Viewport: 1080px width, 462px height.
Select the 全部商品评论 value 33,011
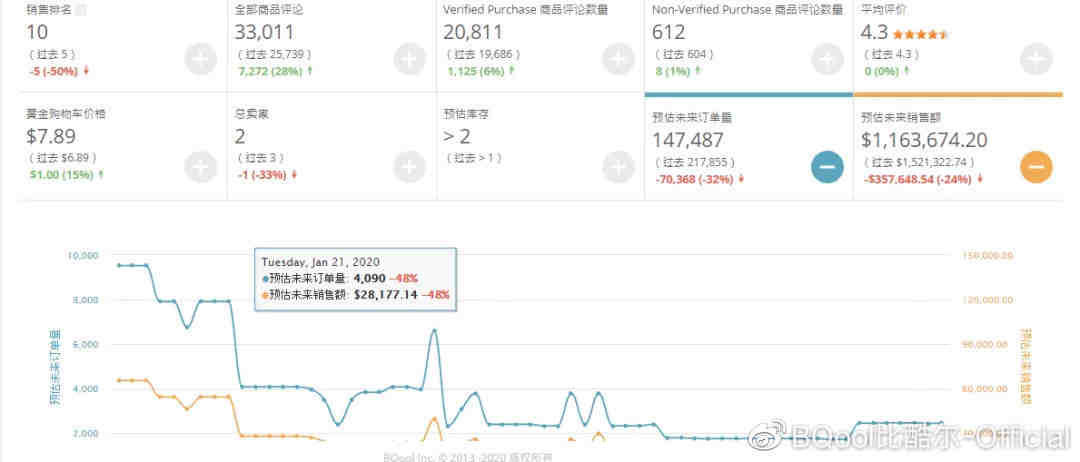tap(264, 32)
